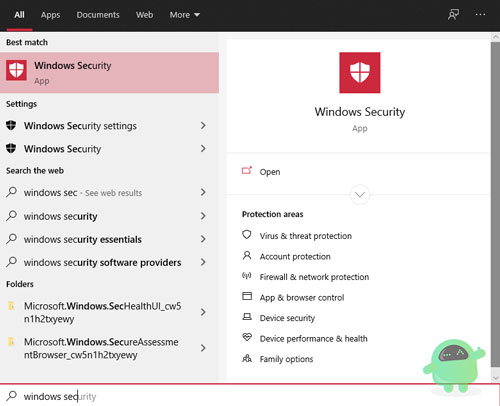Image resolution: width=500 pixels, height=406 pixels.
Task: Open Firewall & network protection
Action: [x=314, y=277]
